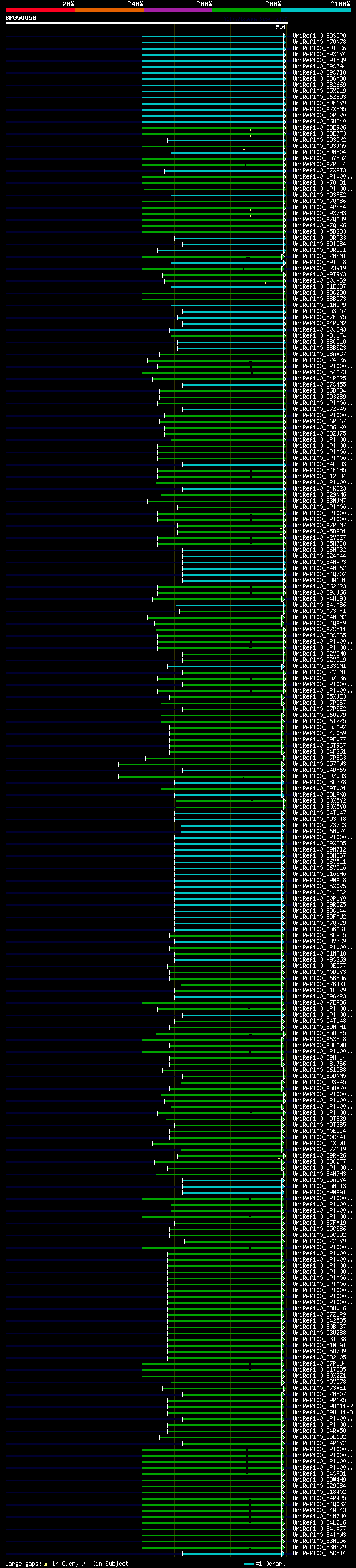
Task: Open hit UniRef100_Q9SZA4
Action: pos(319,66)
